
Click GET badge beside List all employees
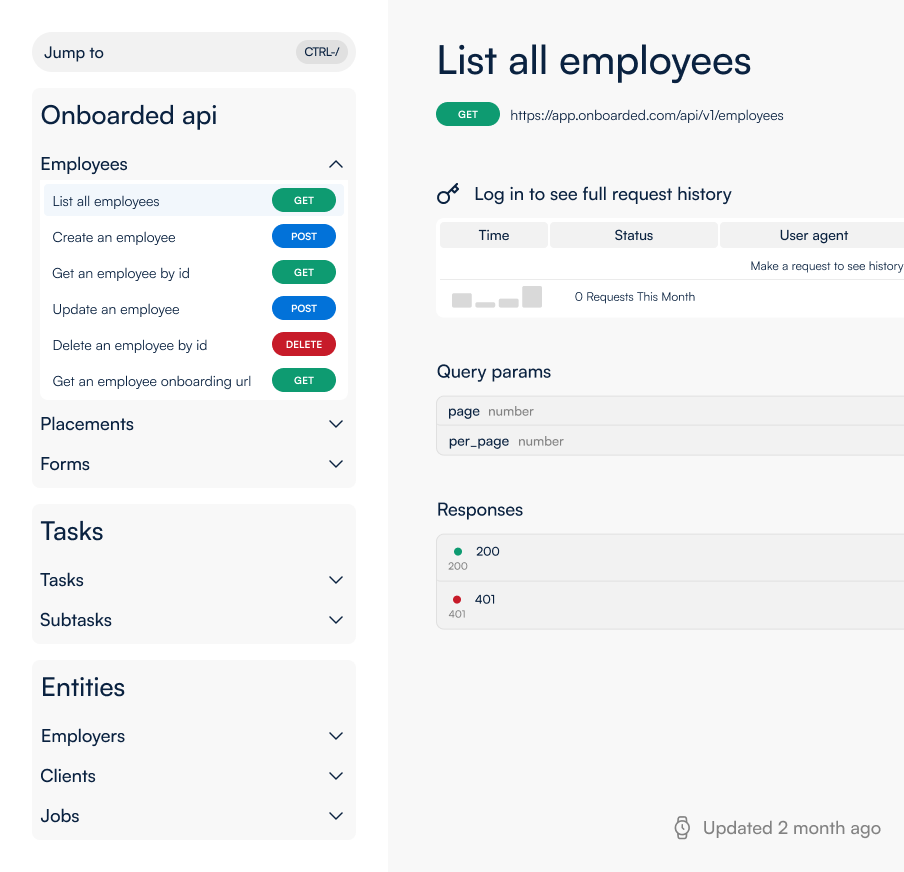click(304, 200)
